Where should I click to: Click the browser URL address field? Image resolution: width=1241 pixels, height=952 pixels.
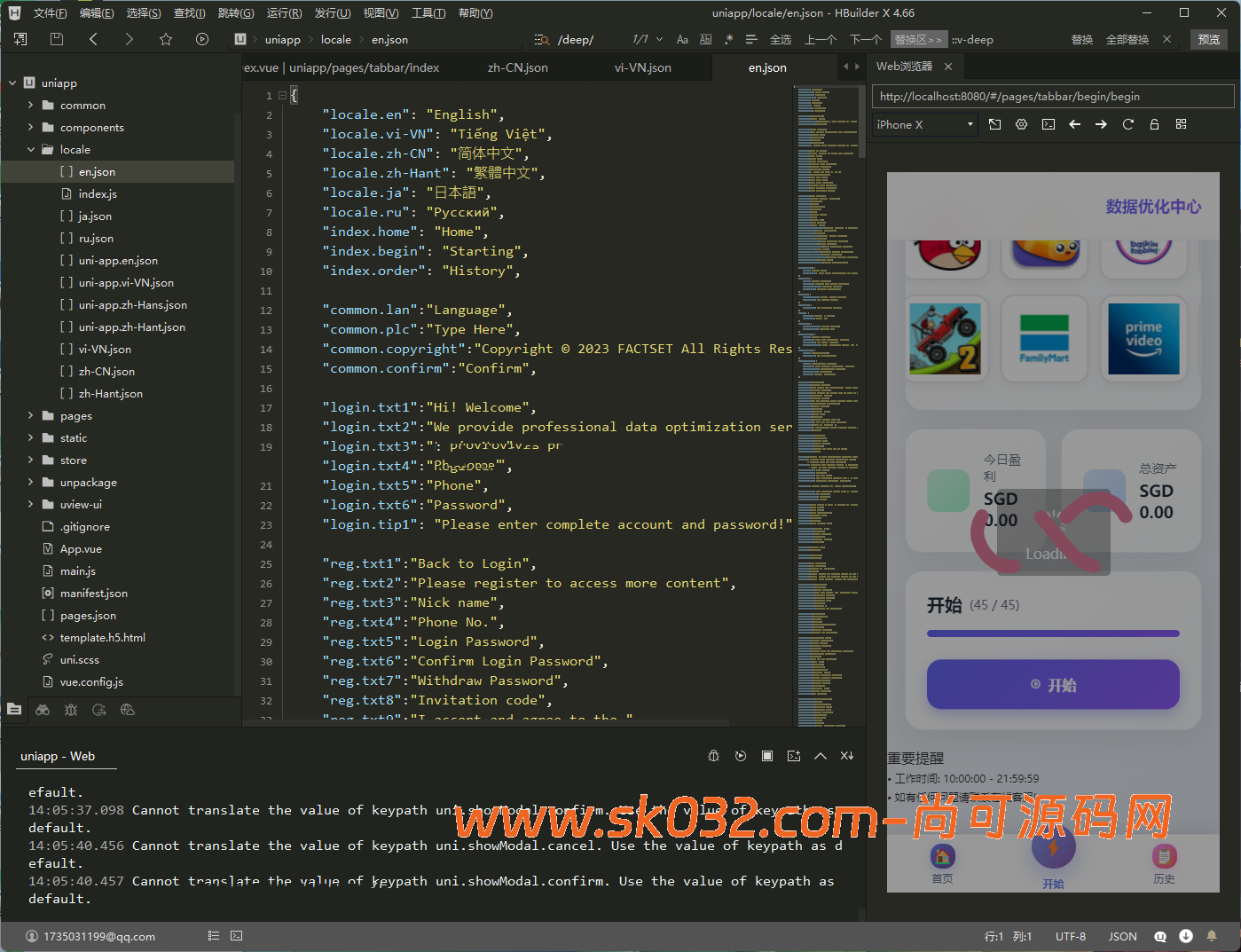pos(1053,97)
